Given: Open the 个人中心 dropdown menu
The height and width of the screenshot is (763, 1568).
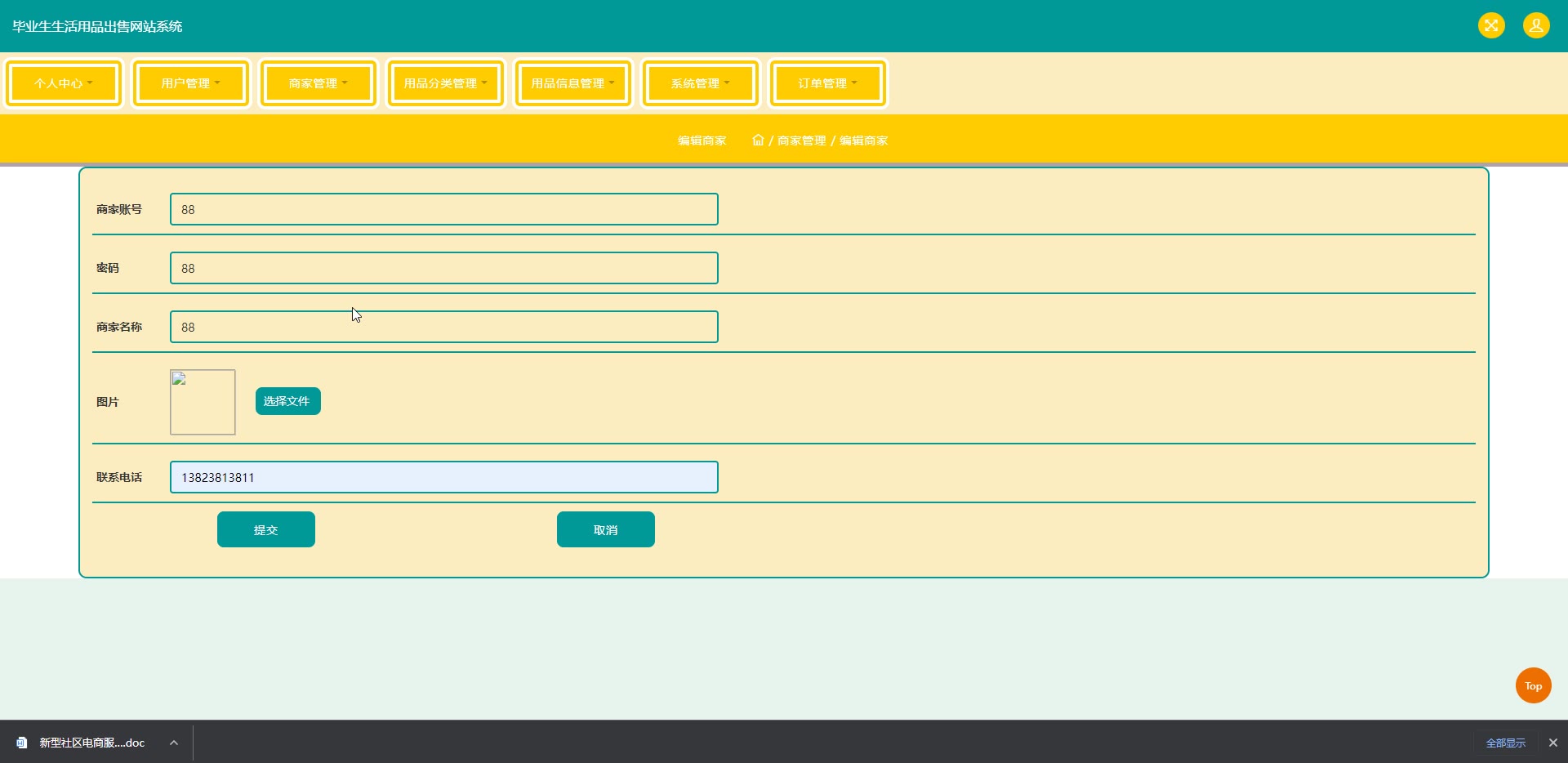Looking at the screenshot, I should coord(64,83).
